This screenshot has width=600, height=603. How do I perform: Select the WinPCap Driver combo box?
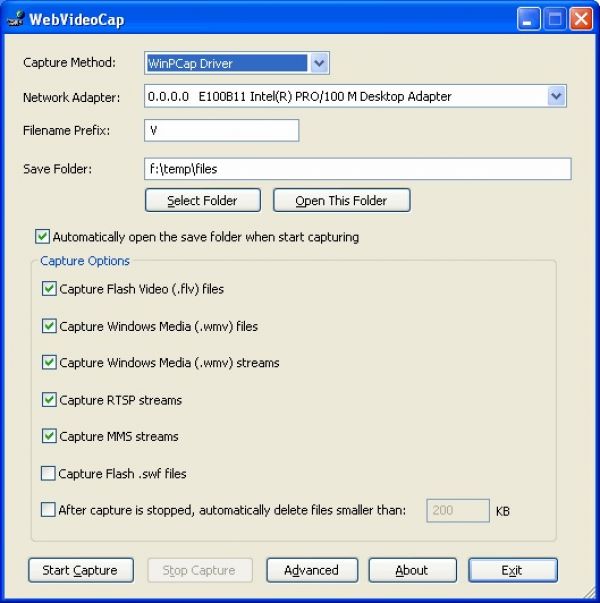click(x=237, y=63)
